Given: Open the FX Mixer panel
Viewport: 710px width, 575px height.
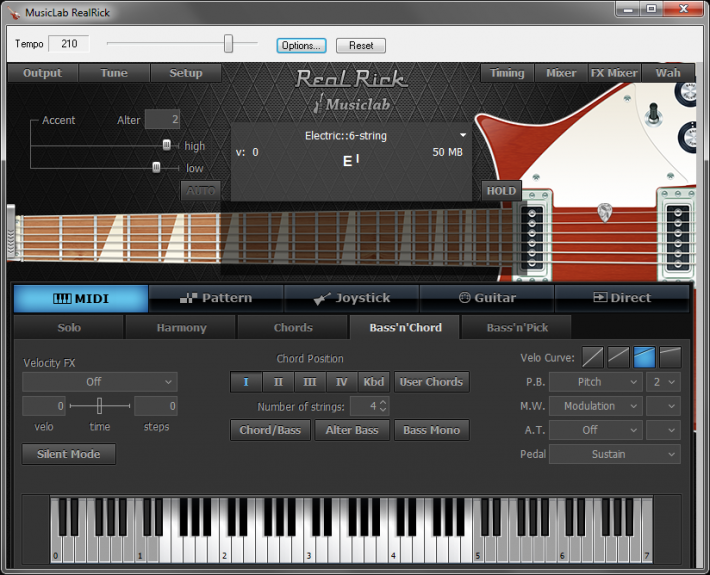Looking at the screenshot, I should coord(614,73).
